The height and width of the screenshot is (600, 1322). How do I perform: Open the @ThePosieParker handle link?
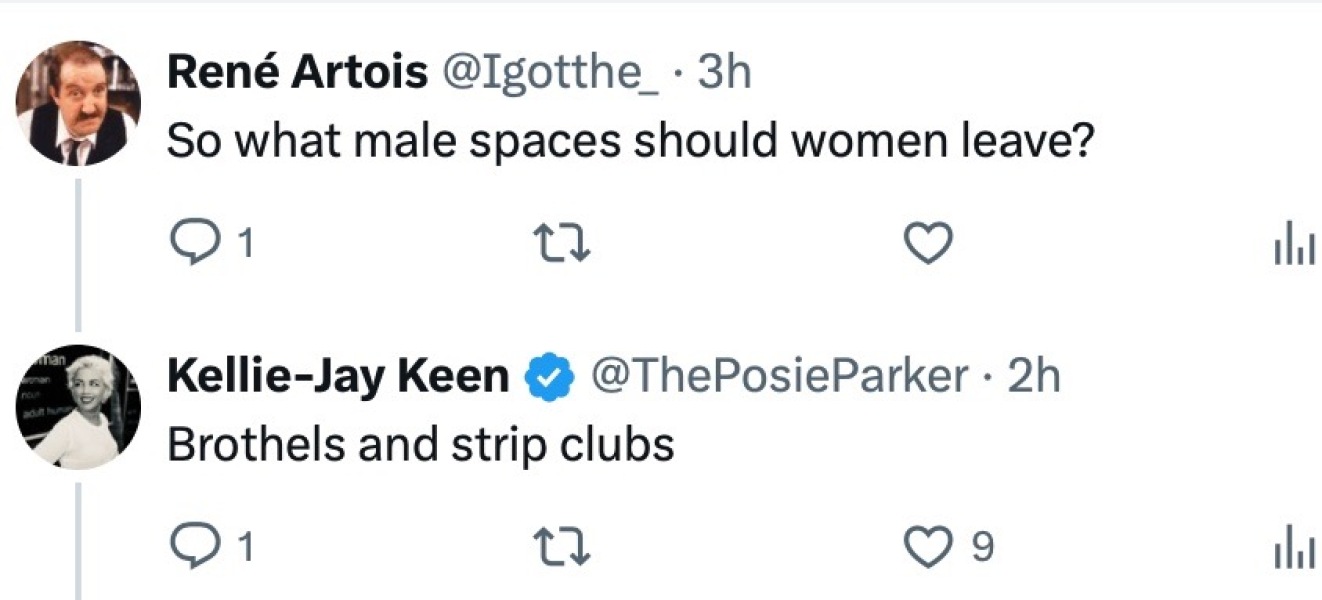point(781,377)
